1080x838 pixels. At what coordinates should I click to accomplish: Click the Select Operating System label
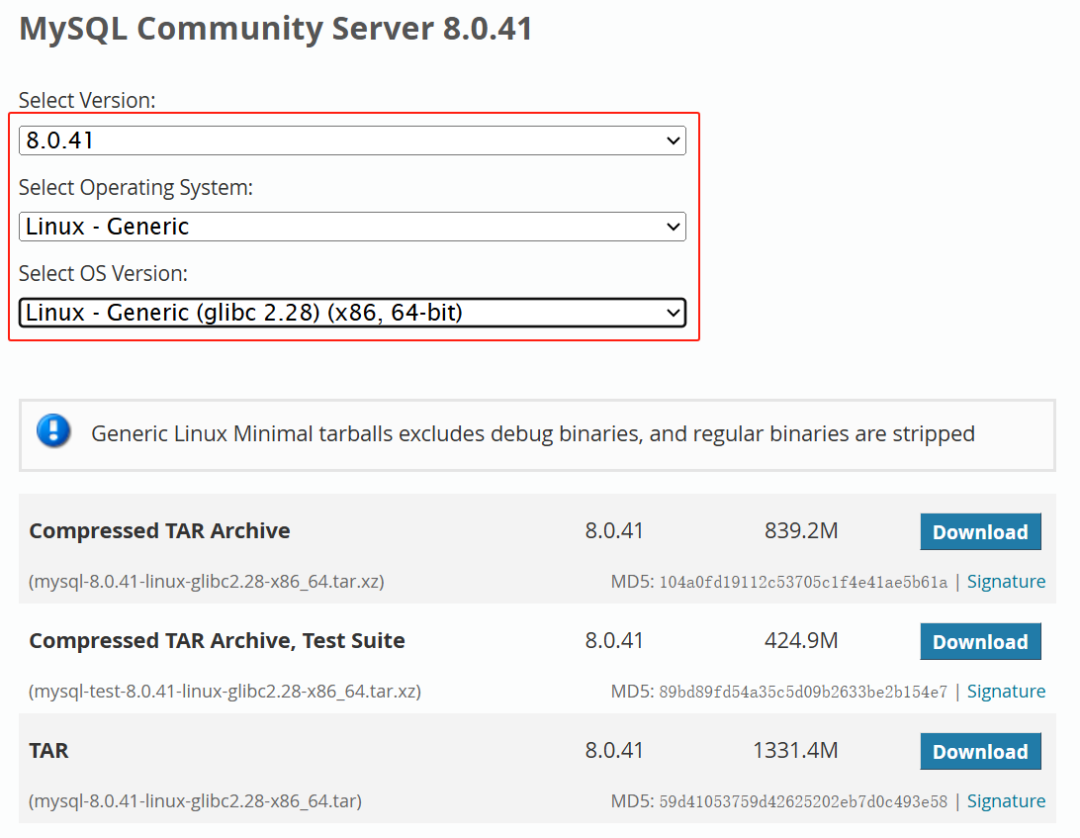(136, 187)
